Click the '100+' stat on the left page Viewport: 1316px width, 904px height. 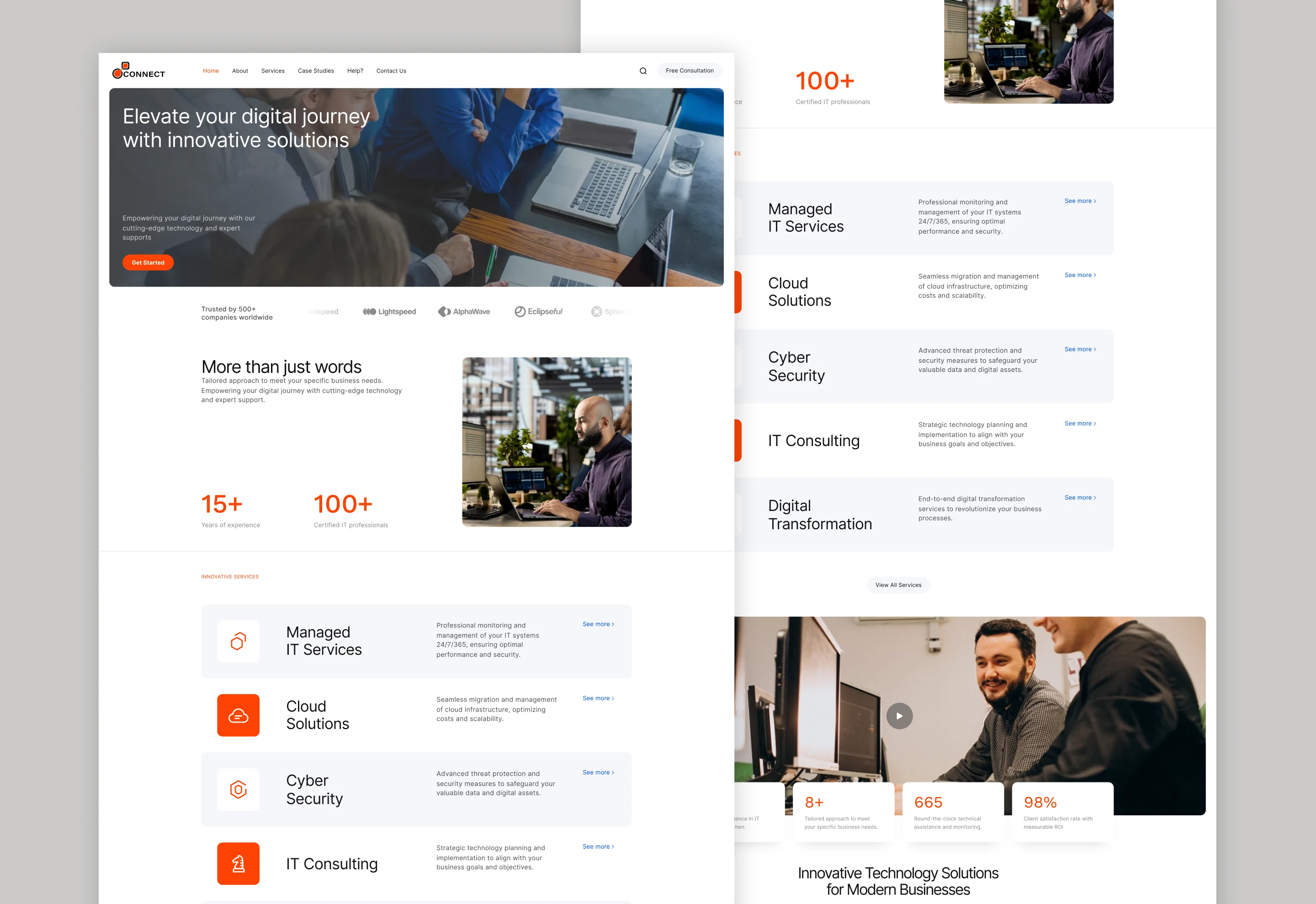coord(343,504)
